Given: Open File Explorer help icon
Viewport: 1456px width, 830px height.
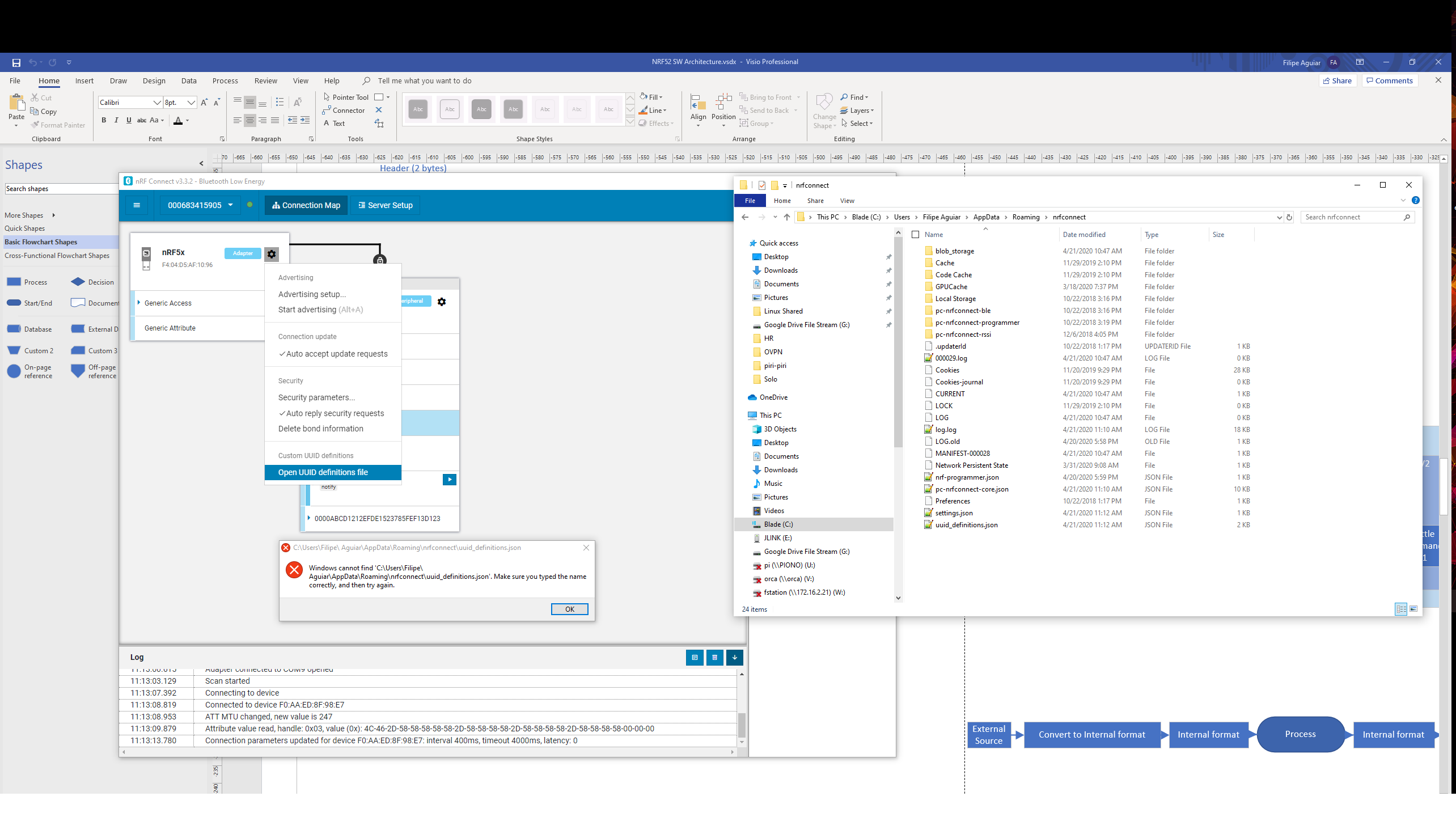Looking at the screenshot, I should [1415, 201].
